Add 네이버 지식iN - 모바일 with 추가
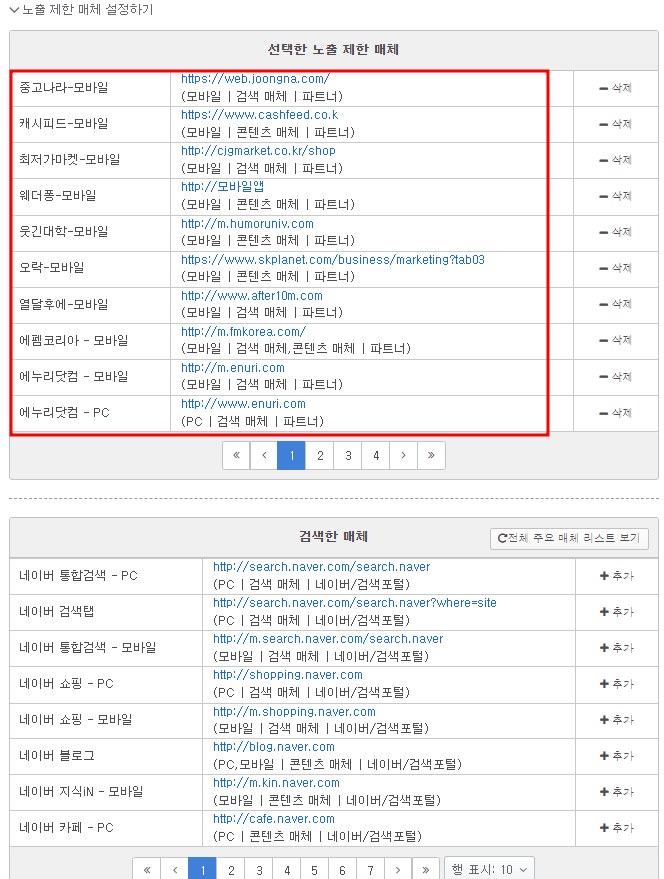The image size is (664, 879). point(616,792)
